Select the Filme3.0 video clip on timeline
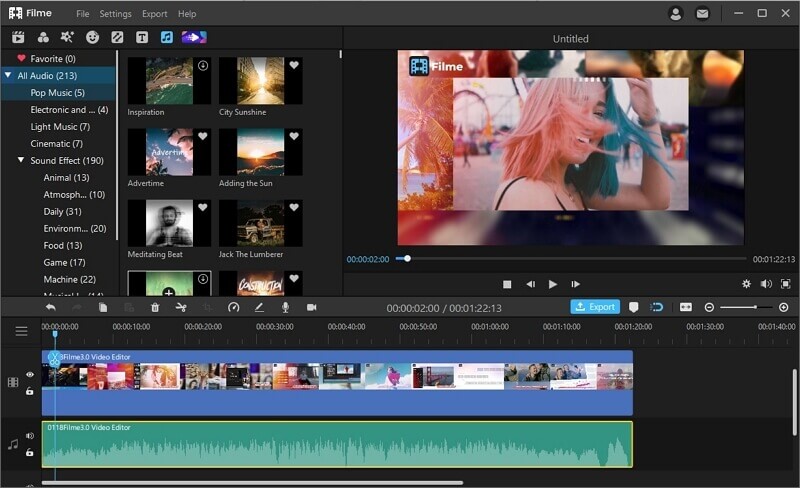The image size is (800, 488). pos(337,382)
